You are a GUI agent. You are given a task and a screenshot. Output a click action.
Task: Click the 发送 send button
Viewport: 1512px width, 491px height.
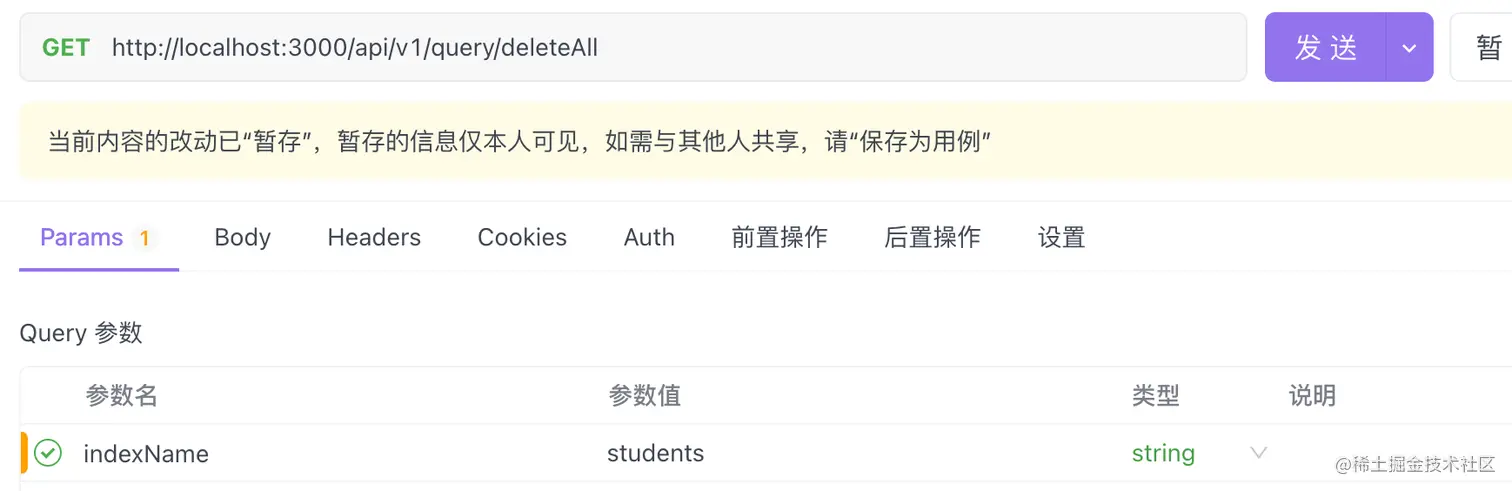pyautogui.click(x=1326, y=47)
